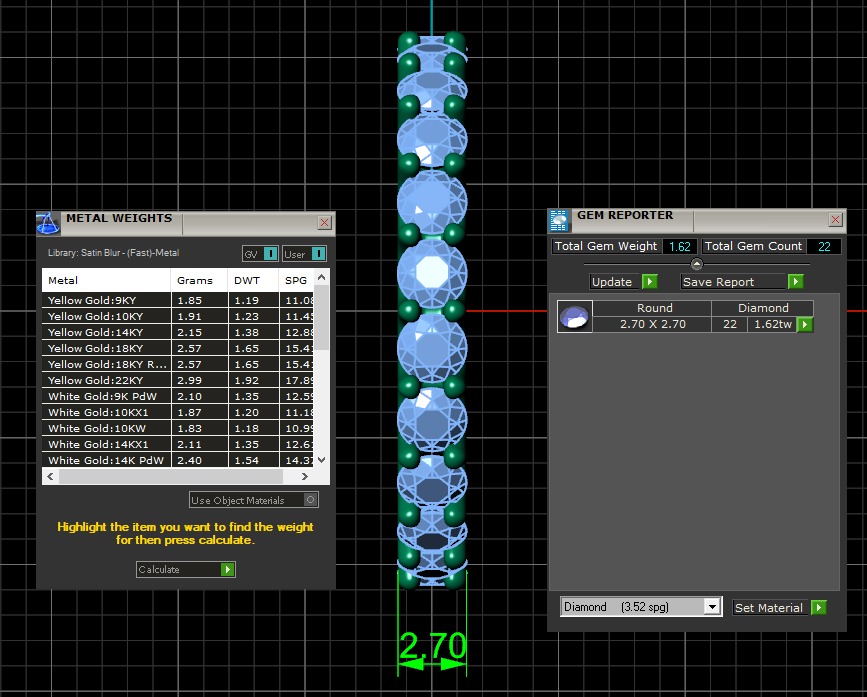Image resolution: width=867 pixels, height=697 pixels.
Task: Click the horizontal scrollbar left arrow
Action: pos(50,476)
